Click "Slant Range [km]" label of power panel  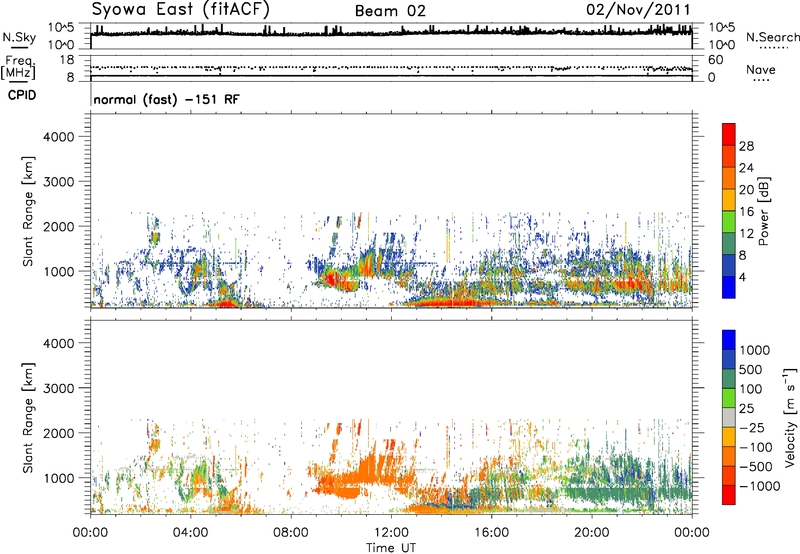[28, 211]
